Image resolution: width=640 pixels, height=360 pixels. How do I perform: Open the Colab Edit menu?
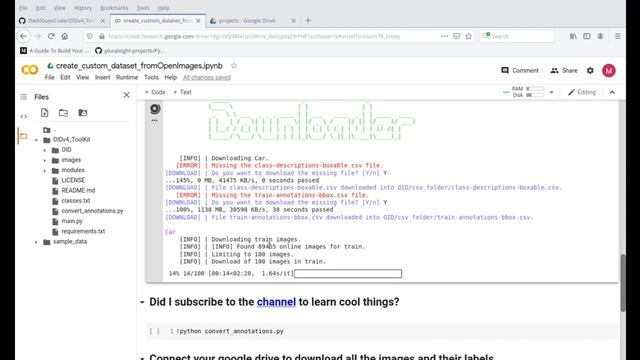pos(65,77)
